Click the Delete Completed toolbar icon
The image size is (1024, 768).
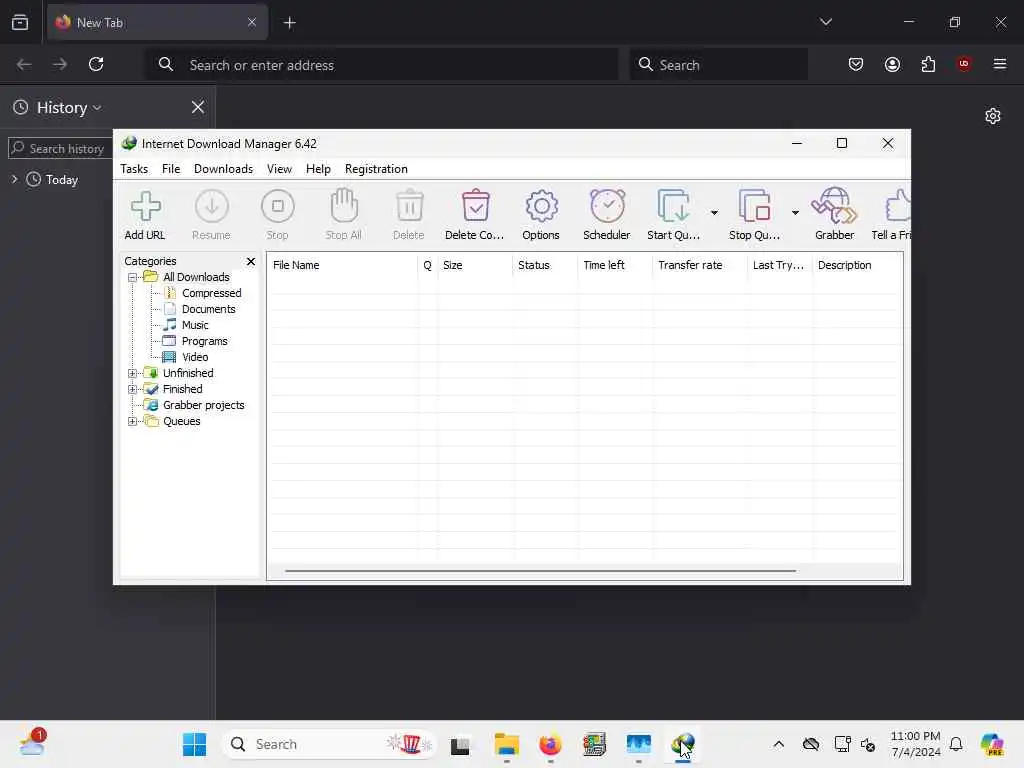[x=475, y=206]
